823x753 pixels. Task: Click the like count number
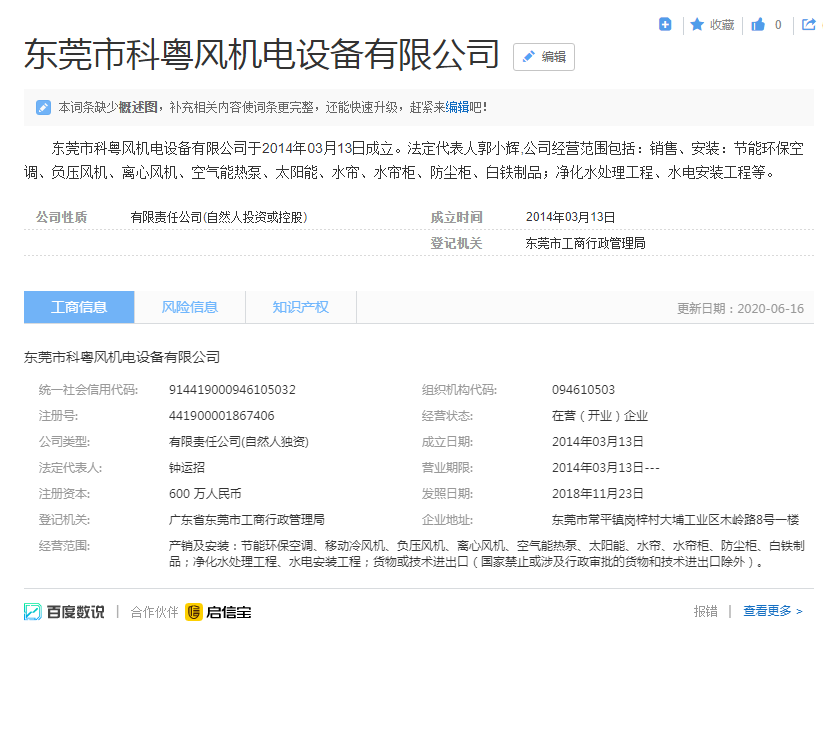[x=778, y=25]
